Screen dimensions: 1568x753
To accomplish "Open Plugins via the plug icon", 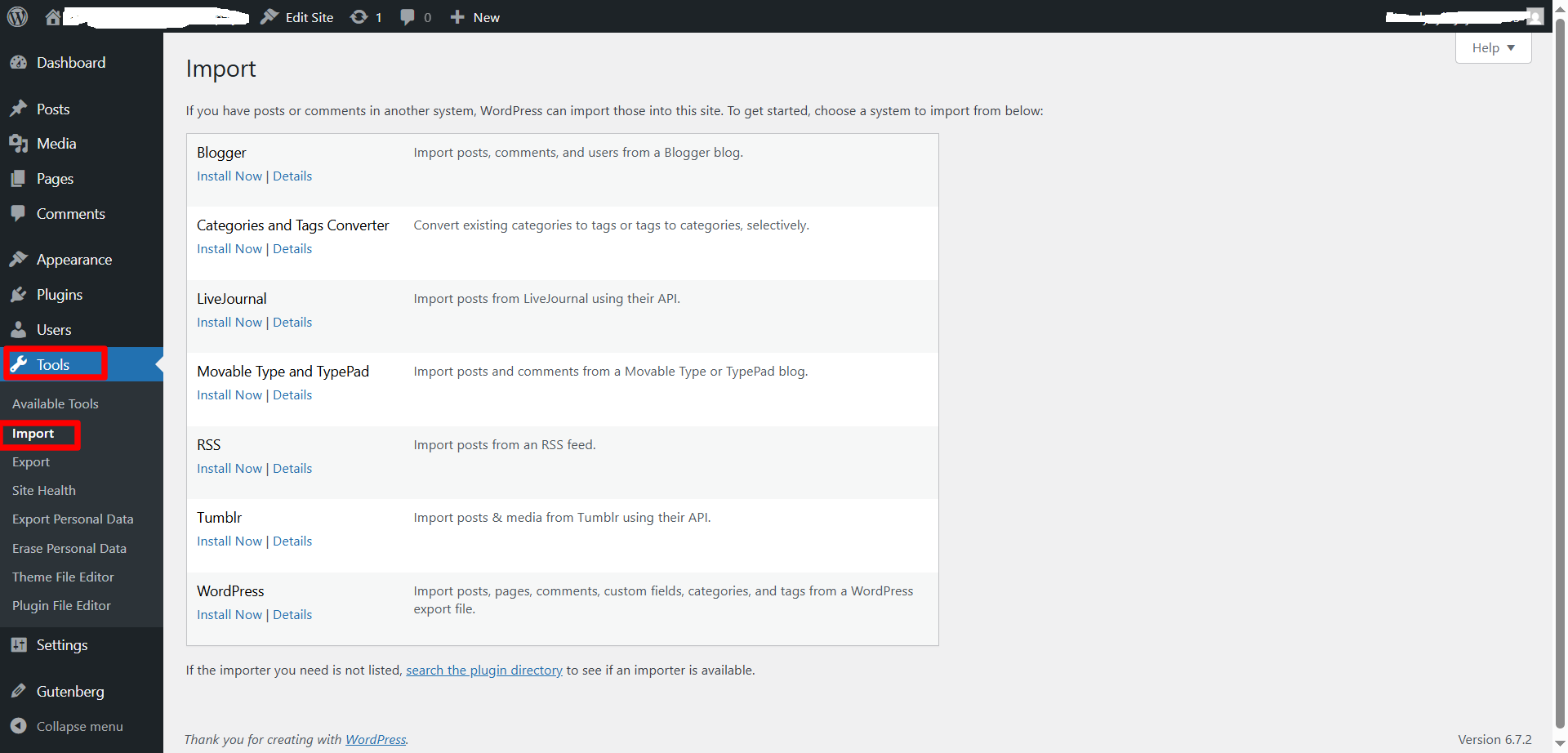I will pyautogui.click(x=20, y=294).
